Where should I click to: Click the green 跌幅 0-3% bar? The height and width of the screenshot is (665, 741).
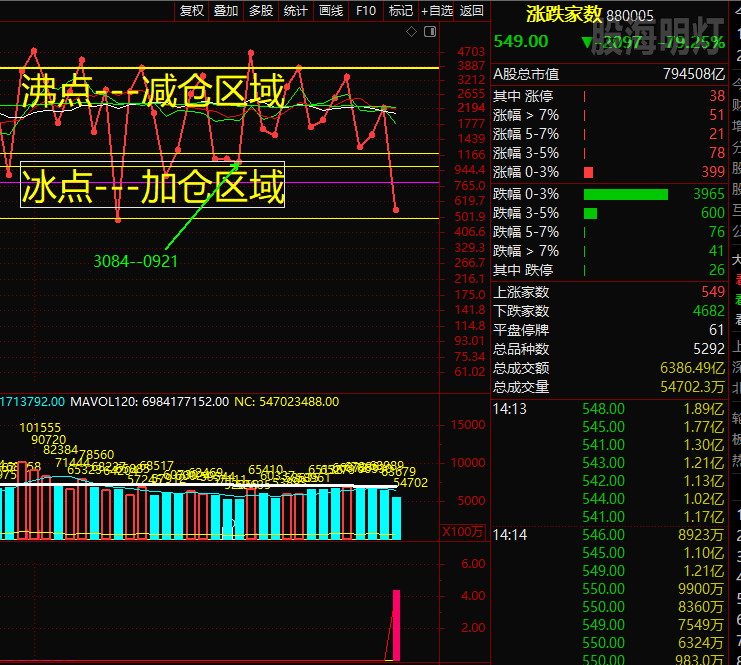626,194
